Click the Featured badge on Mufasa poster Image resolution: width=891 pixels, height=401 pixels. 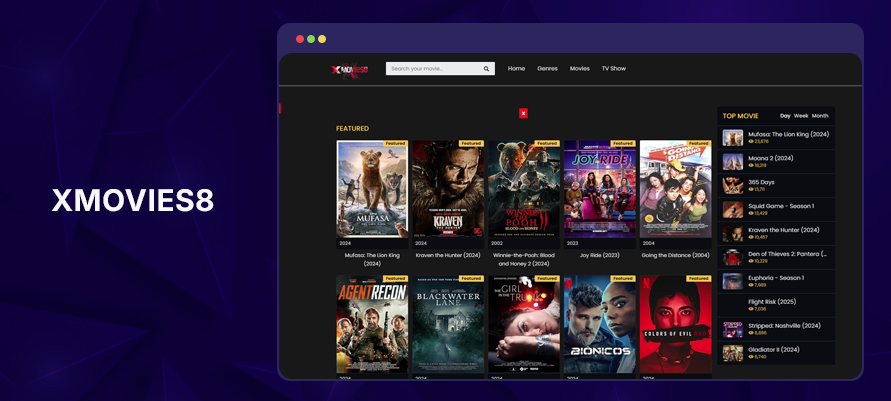coord(395,144)
